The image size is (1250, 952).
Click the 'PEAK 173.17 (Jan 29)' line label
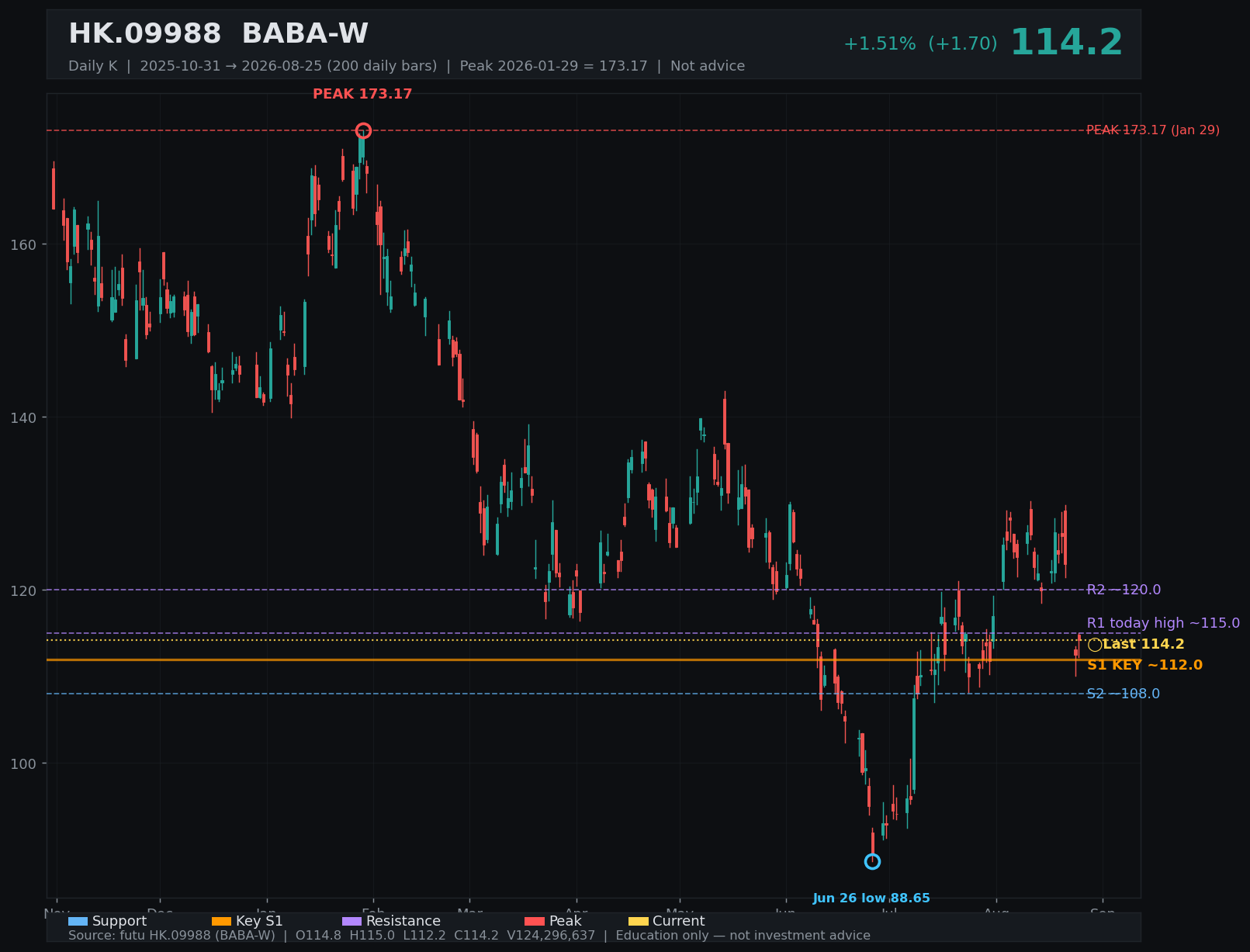1153,130
